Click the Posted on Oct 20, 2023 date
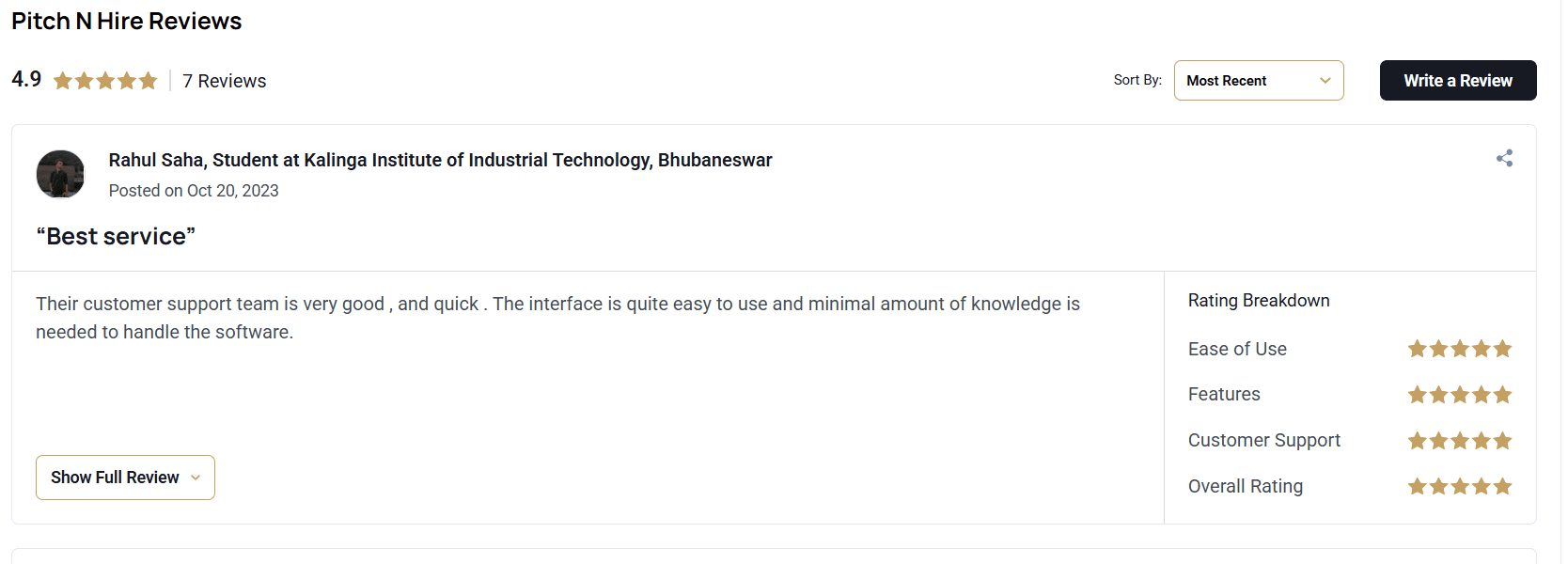 (194, 191)
